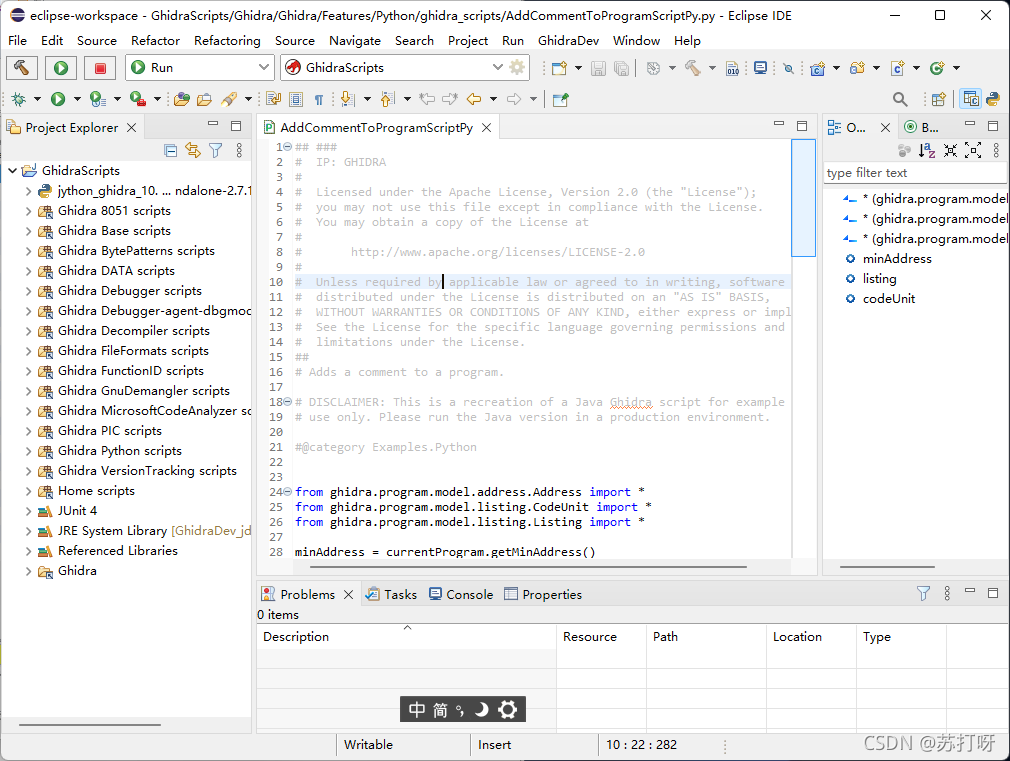Click the Save floppy disk icon
Image resolution: width=1010 pixels, height=761 pixels.
(x=598, y=68)
